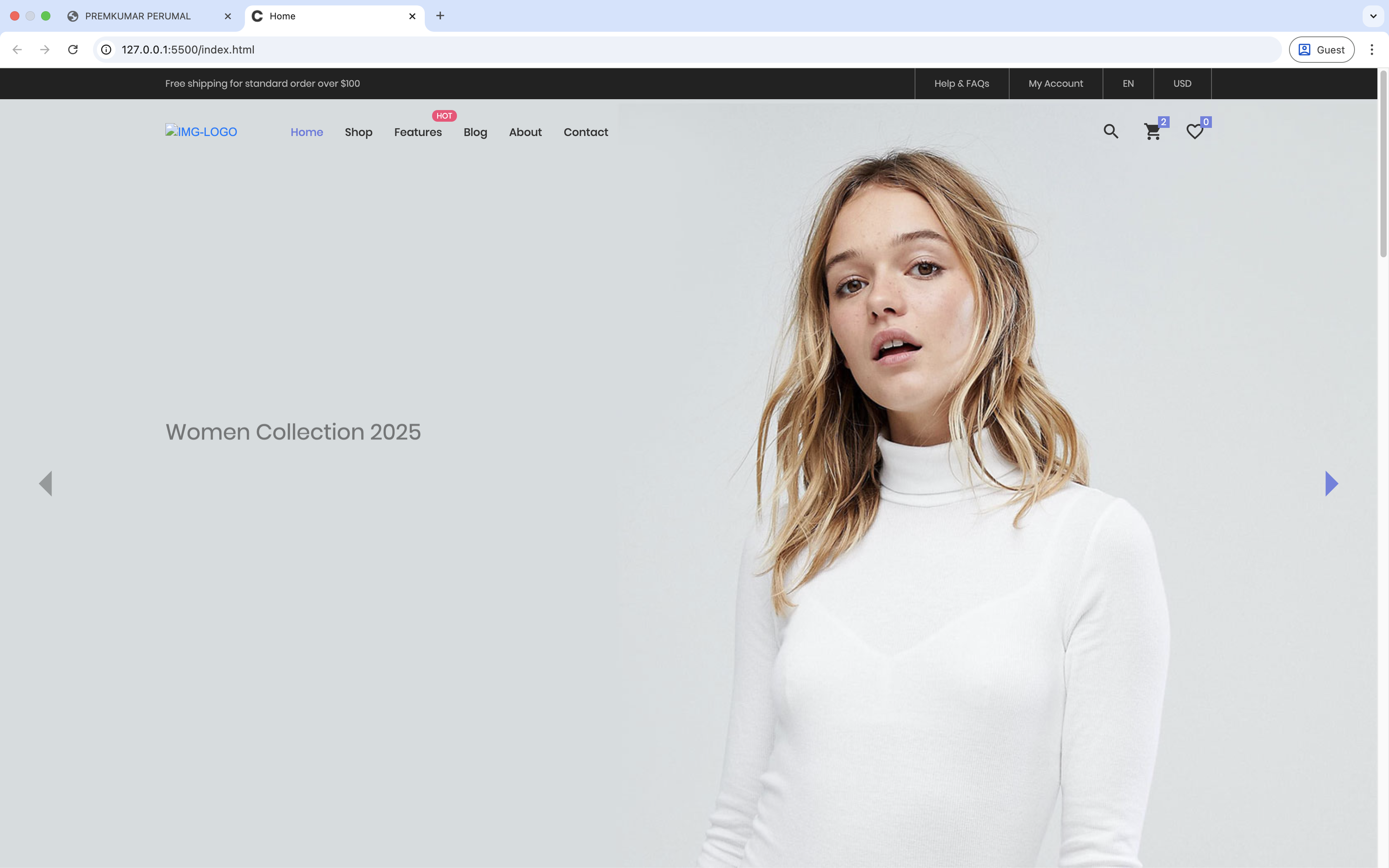This screenshot has width=1389, height=868.
Task: Open the Help & FAQs link
Action: pos(962,83)
